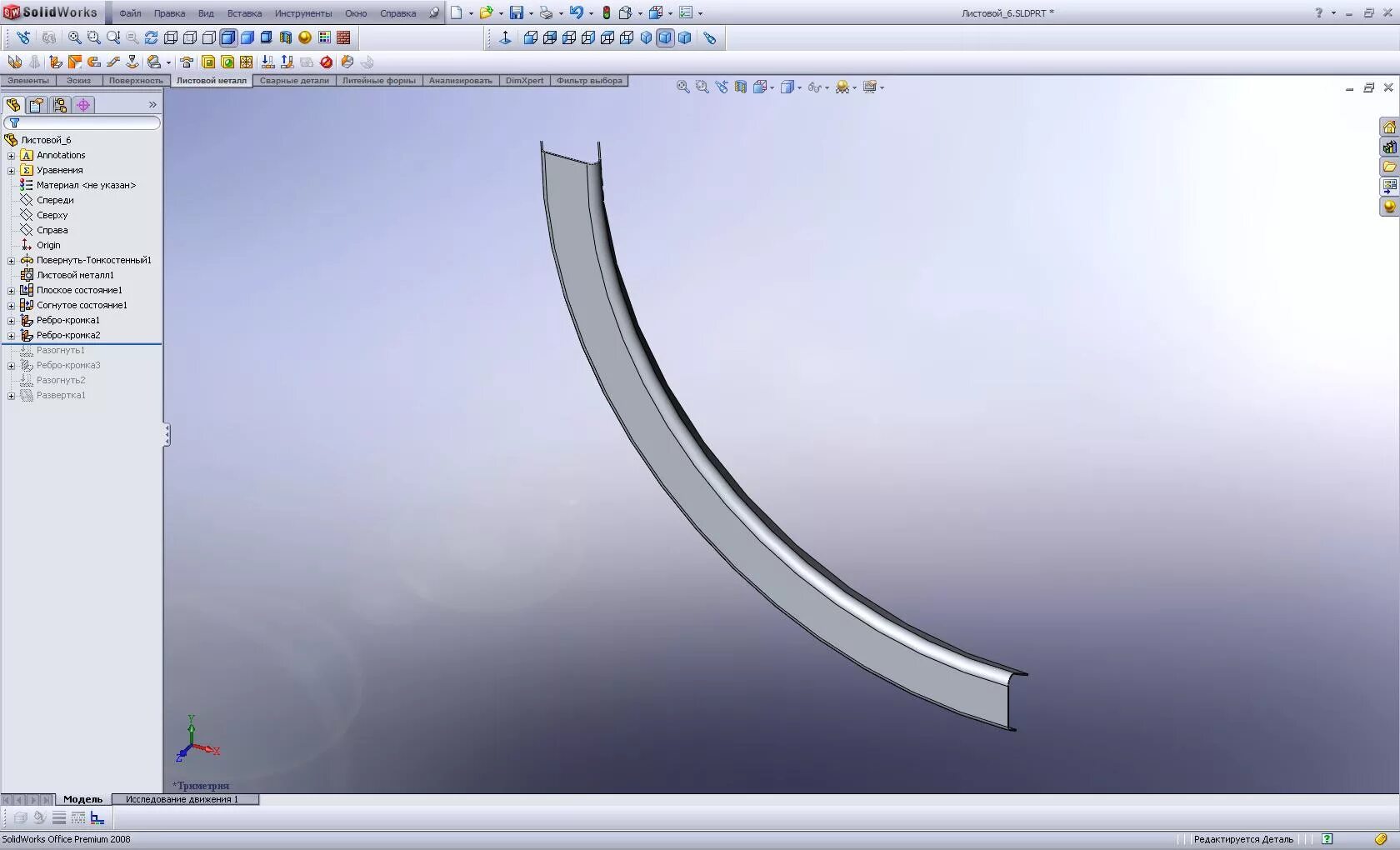Select the Edge Flange tool
This screenshot has width=1400, height=850.
(x=55, y=62)
